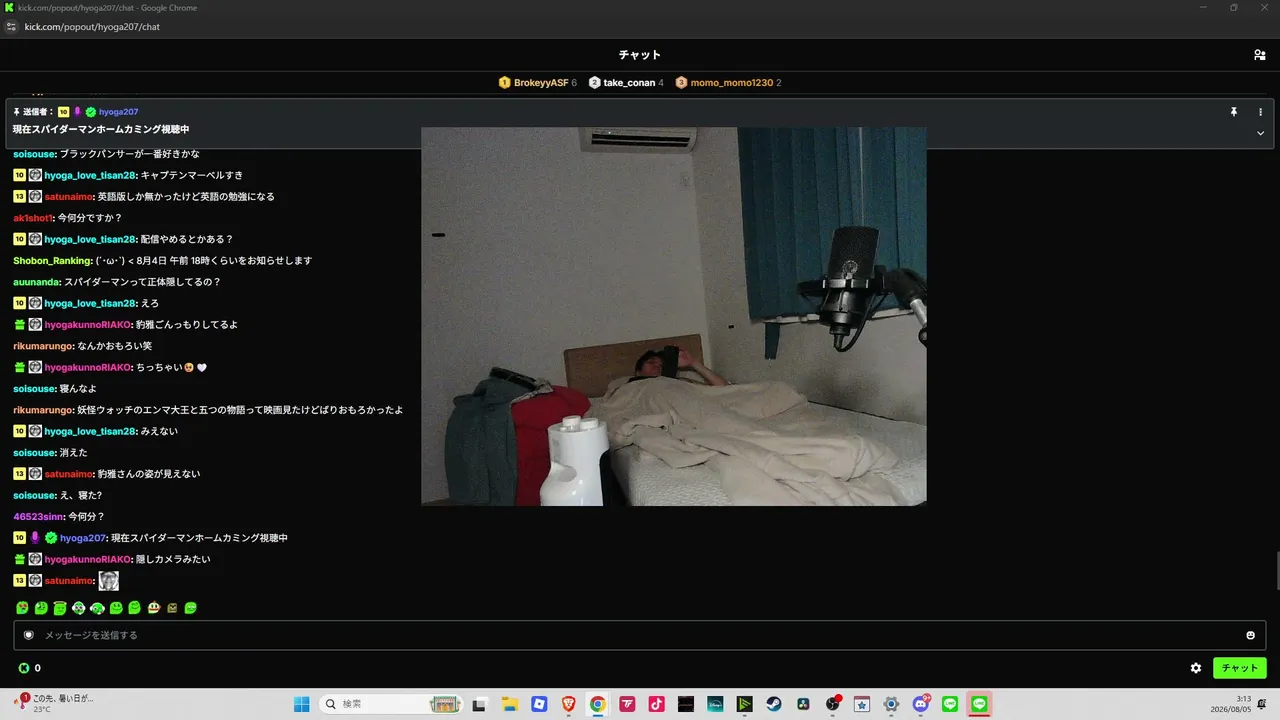Launch Brave browser from taskbar
1280x720 pixels.
568,704
